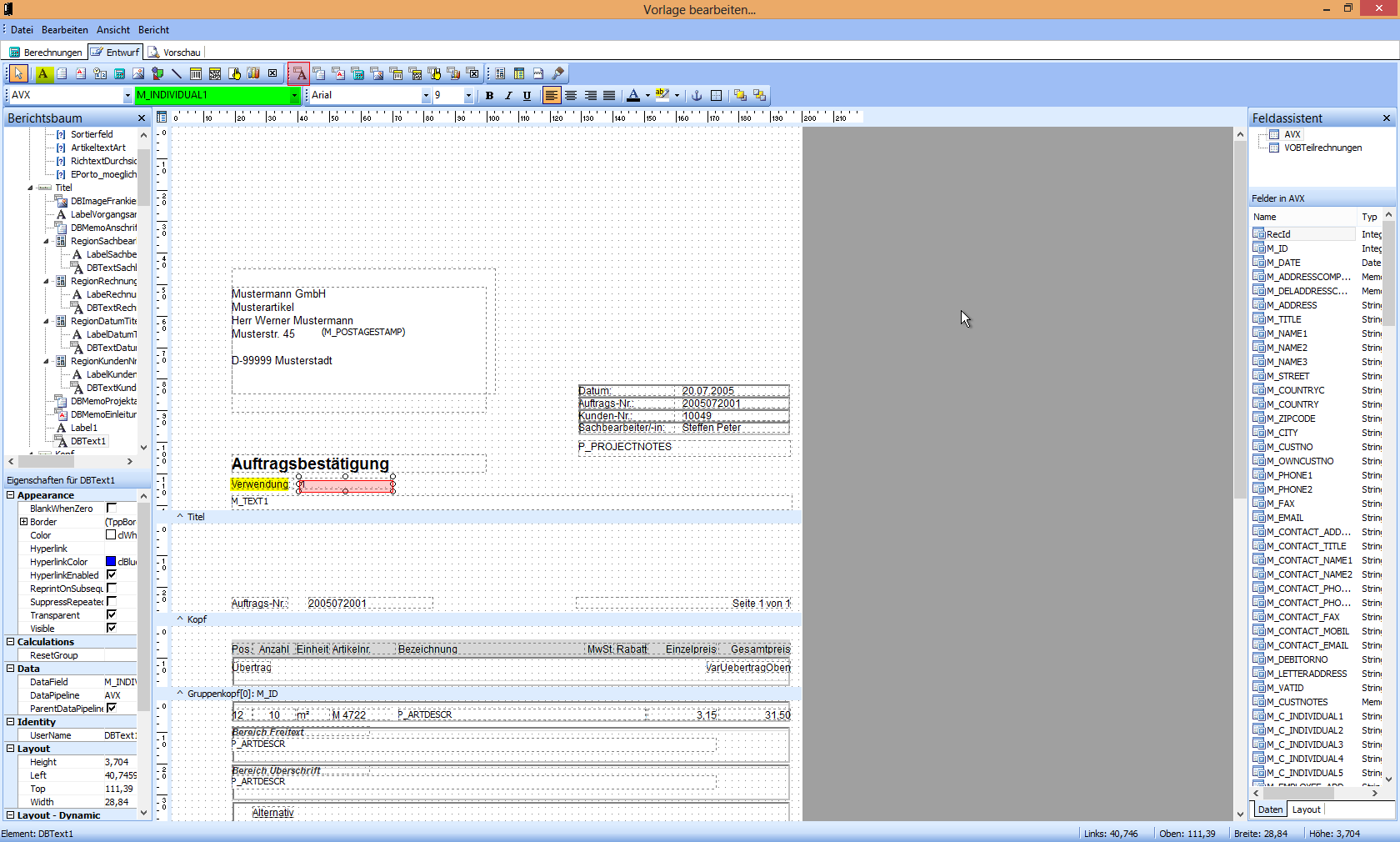Click the bring to front icon

point(740,96)
